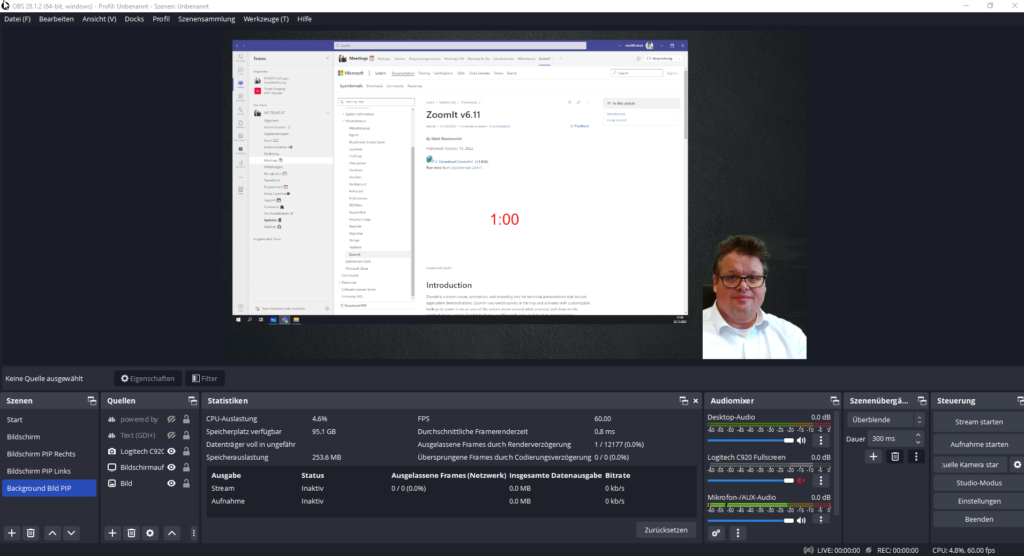Open the Bearbeiten menu

click(56, 19)
